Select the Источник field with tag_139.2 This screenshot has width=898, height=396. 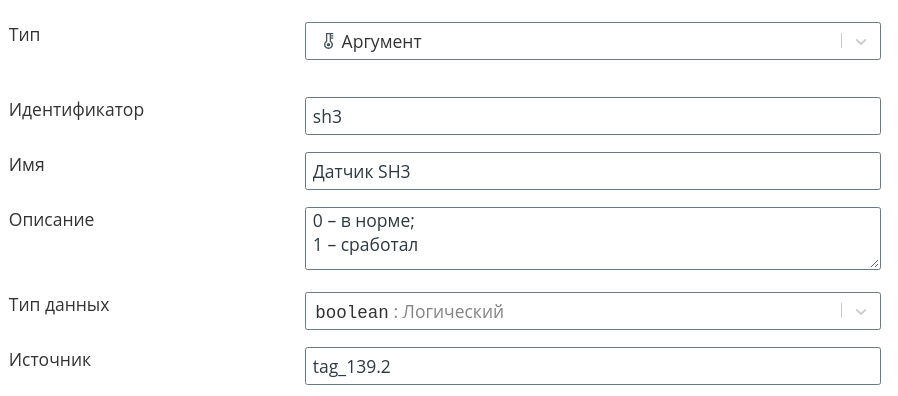pos(593,366)
